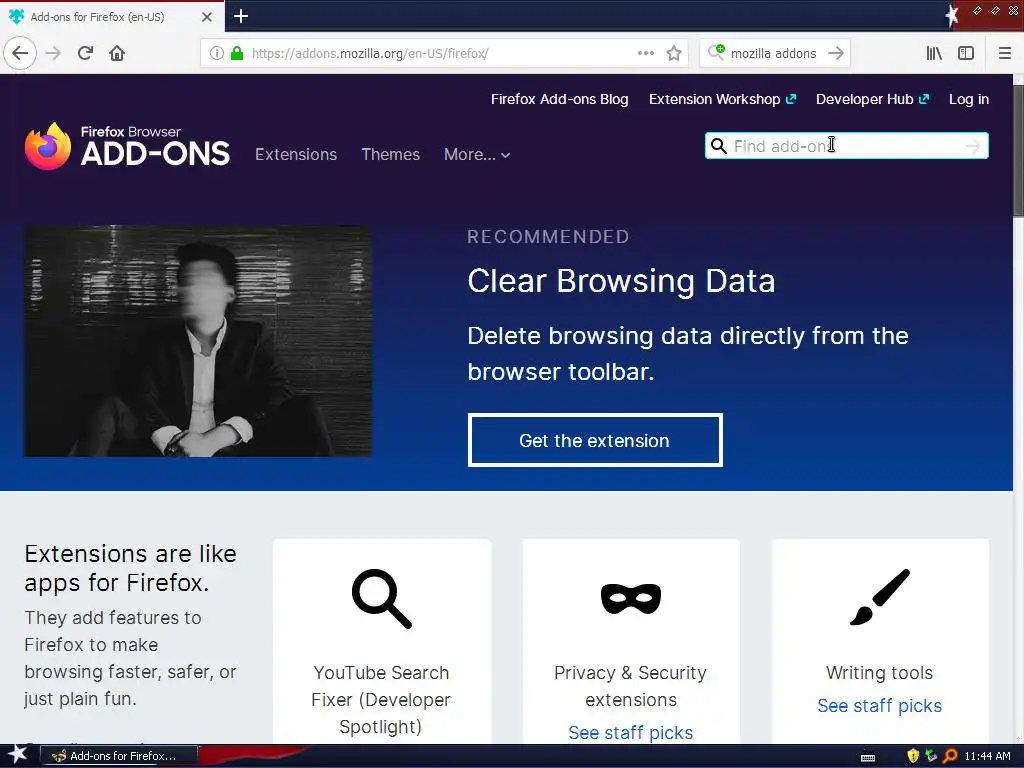Open Extension Workshop link
This screenshot has height=768, width=1024.
pyautogui.click(x=722, y=99)
